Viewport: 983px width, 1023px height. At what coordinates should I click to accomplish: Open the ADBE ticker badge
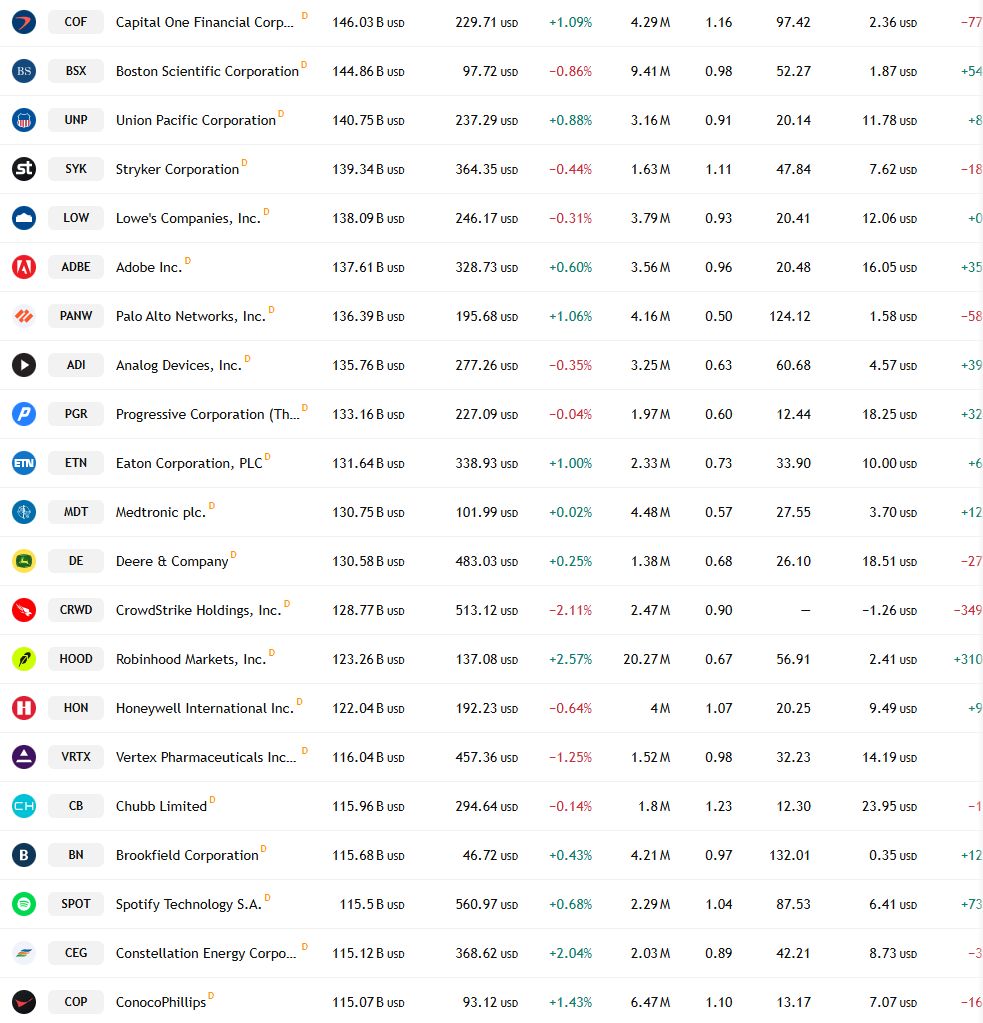coord(76,267)
